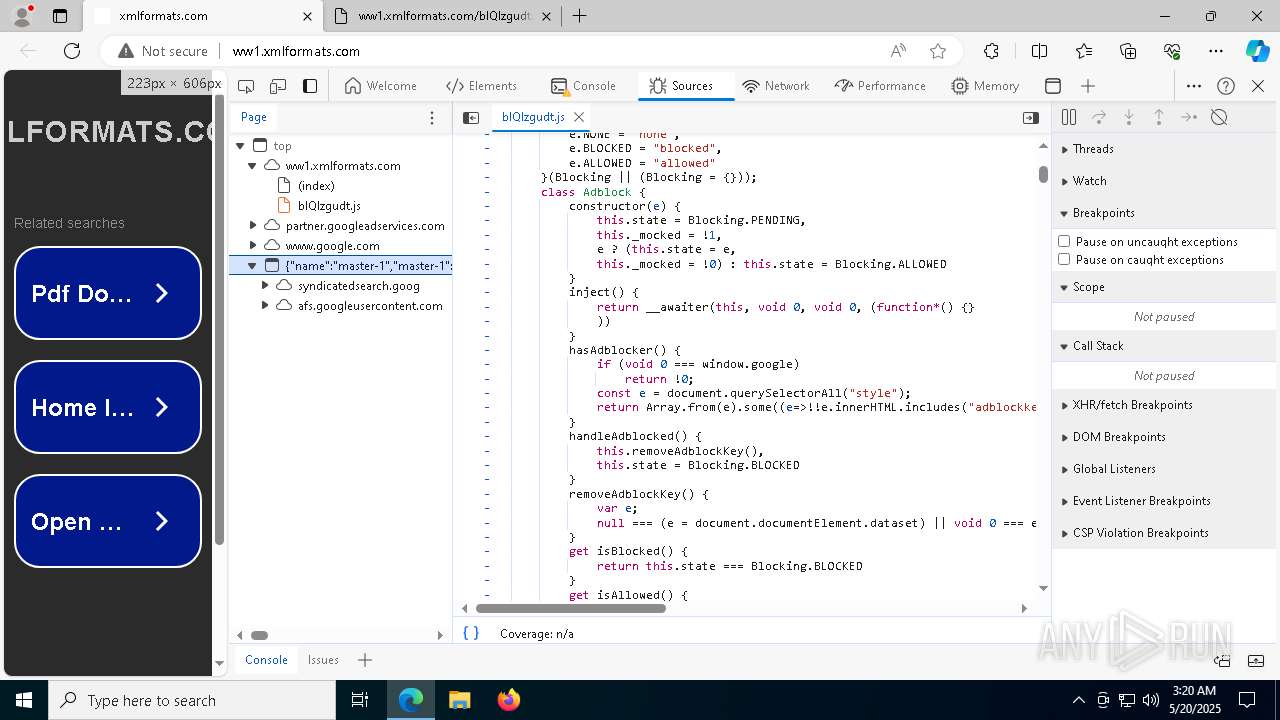Image resolution: width=1280 pixels, height=720 pixels.
Task: Open new browser tab
Action: tap(579, 16)
